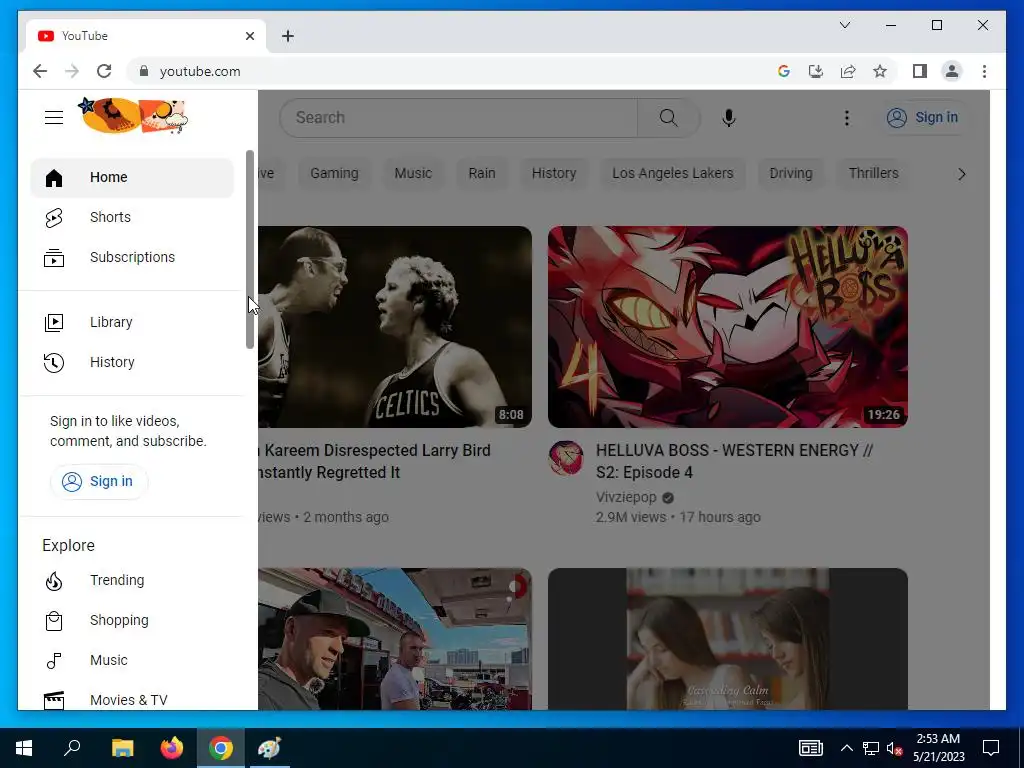Open File Explorer from taskbar
Screen dimensions: 1024x768
pyautogui.click(x=122, y=748)
